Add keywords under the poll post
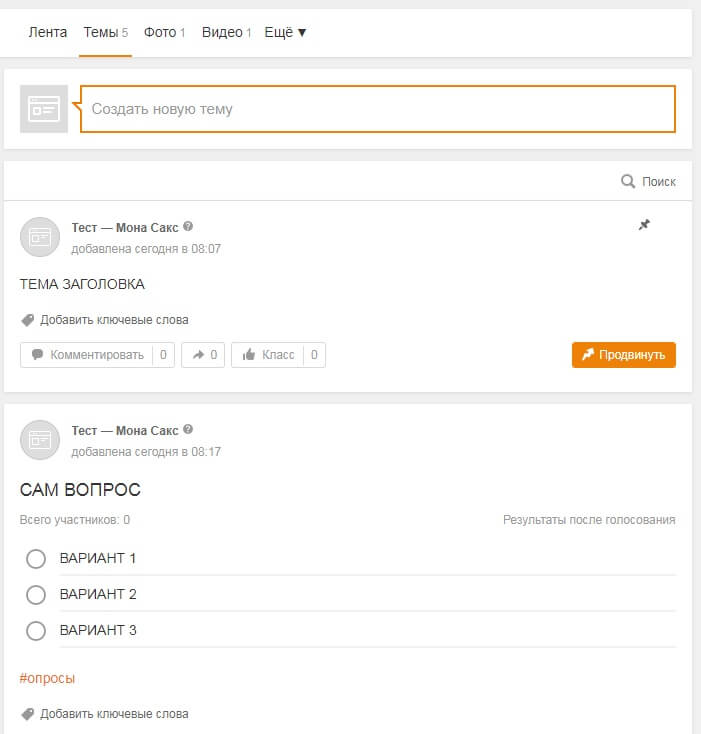 point(113,714)
